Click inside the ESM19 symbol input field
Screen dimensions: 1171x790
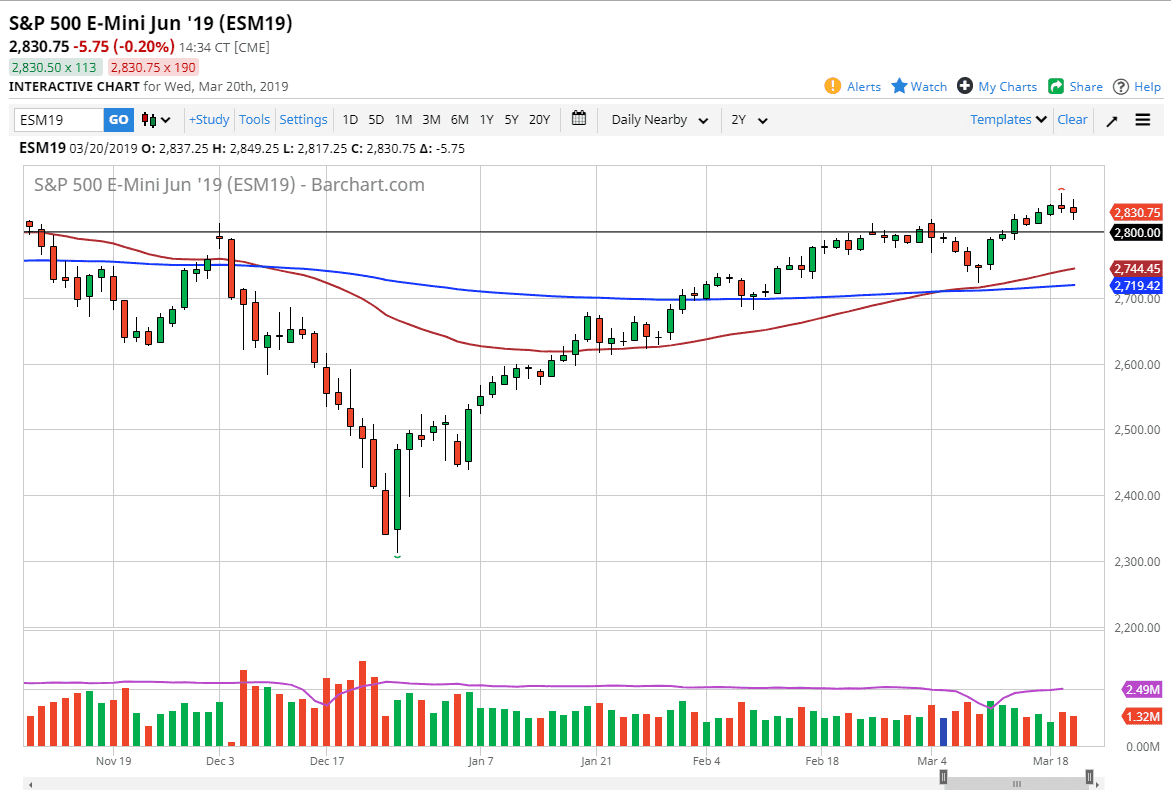pos(55,119)
